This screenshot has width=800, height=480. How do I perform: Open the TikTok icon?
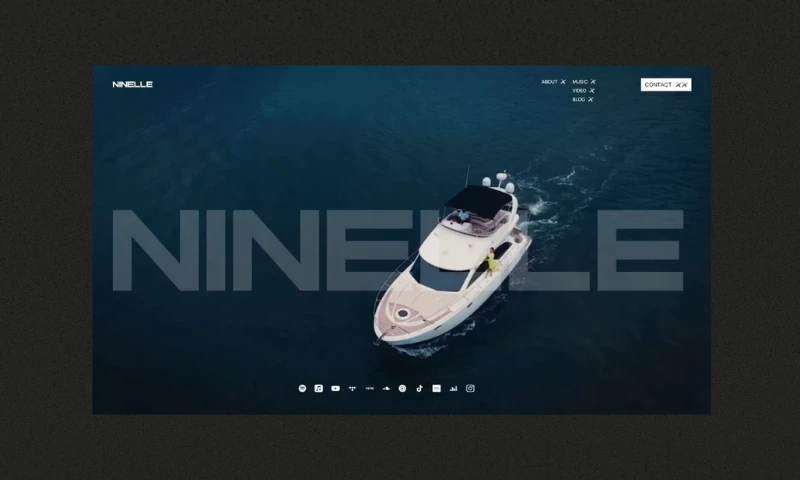[x=419, y=389]
